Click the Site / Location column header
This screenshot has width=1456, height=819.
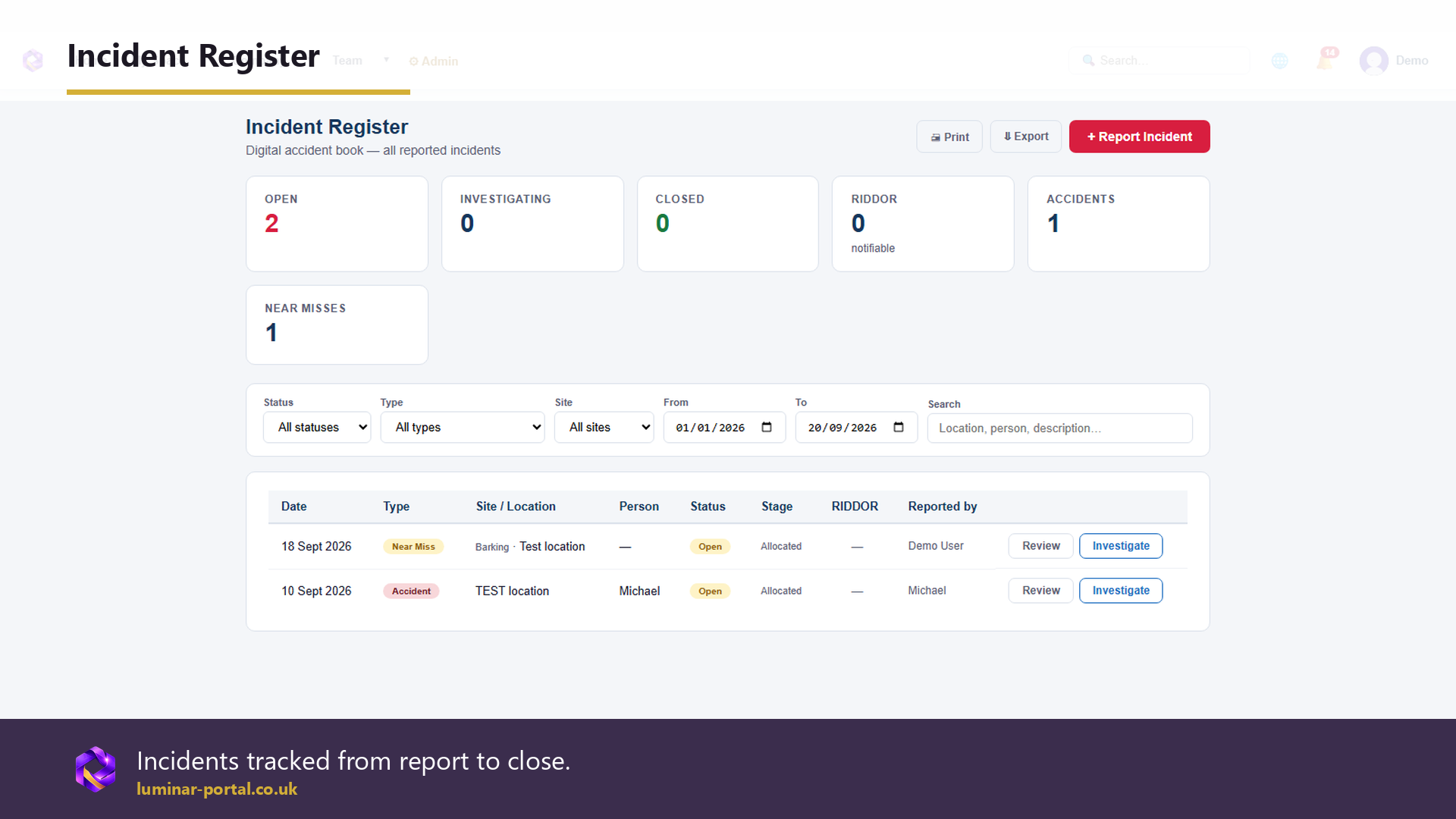click(516, 507)
